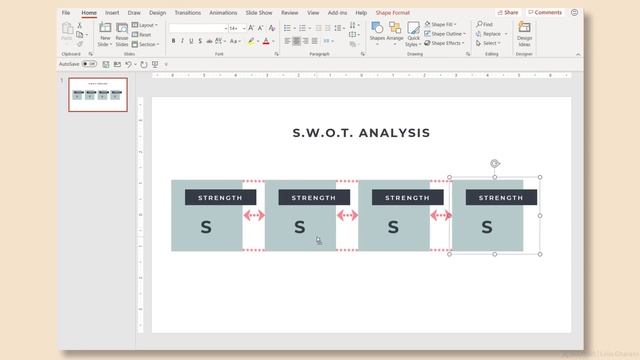Click Decrease Font Size icon
The image size is (640, 360).
click(260, 28)
